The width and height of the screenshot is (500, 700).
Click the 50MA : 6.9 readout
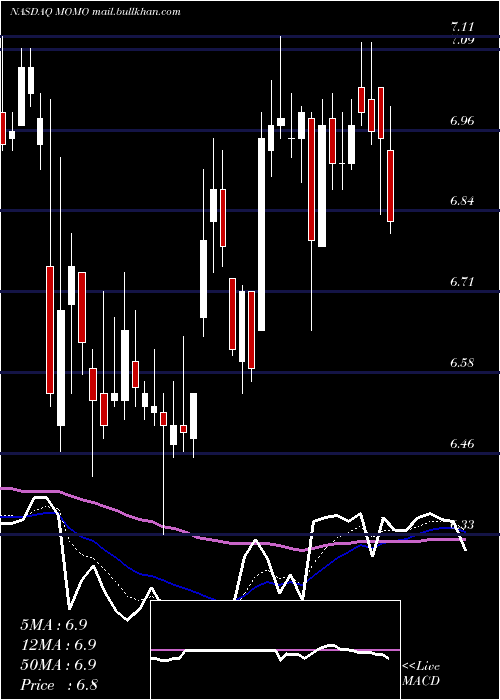tap(58, 665)
